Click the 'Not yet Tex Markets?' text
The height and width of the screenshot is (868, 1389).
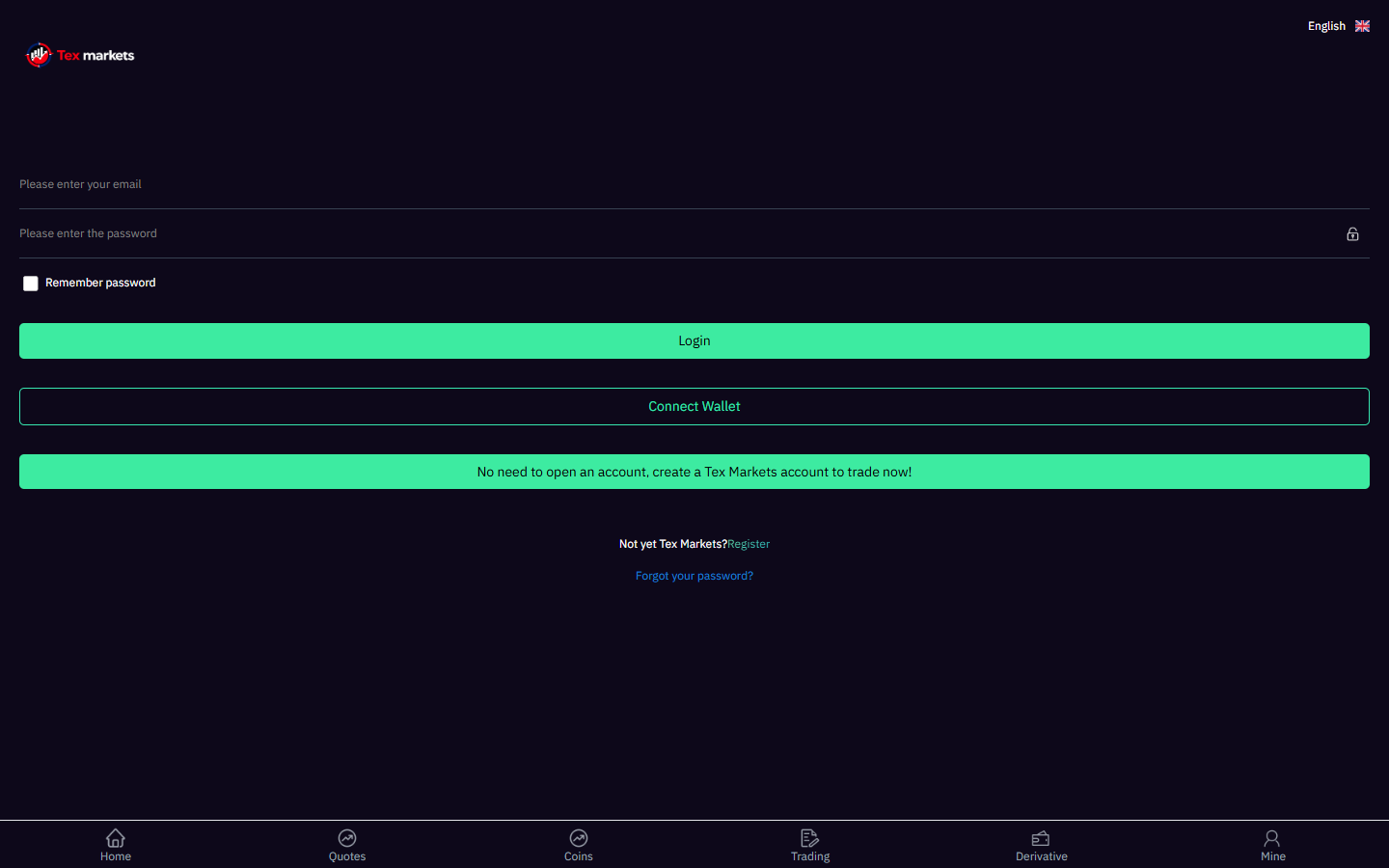[x=673, y=544]
